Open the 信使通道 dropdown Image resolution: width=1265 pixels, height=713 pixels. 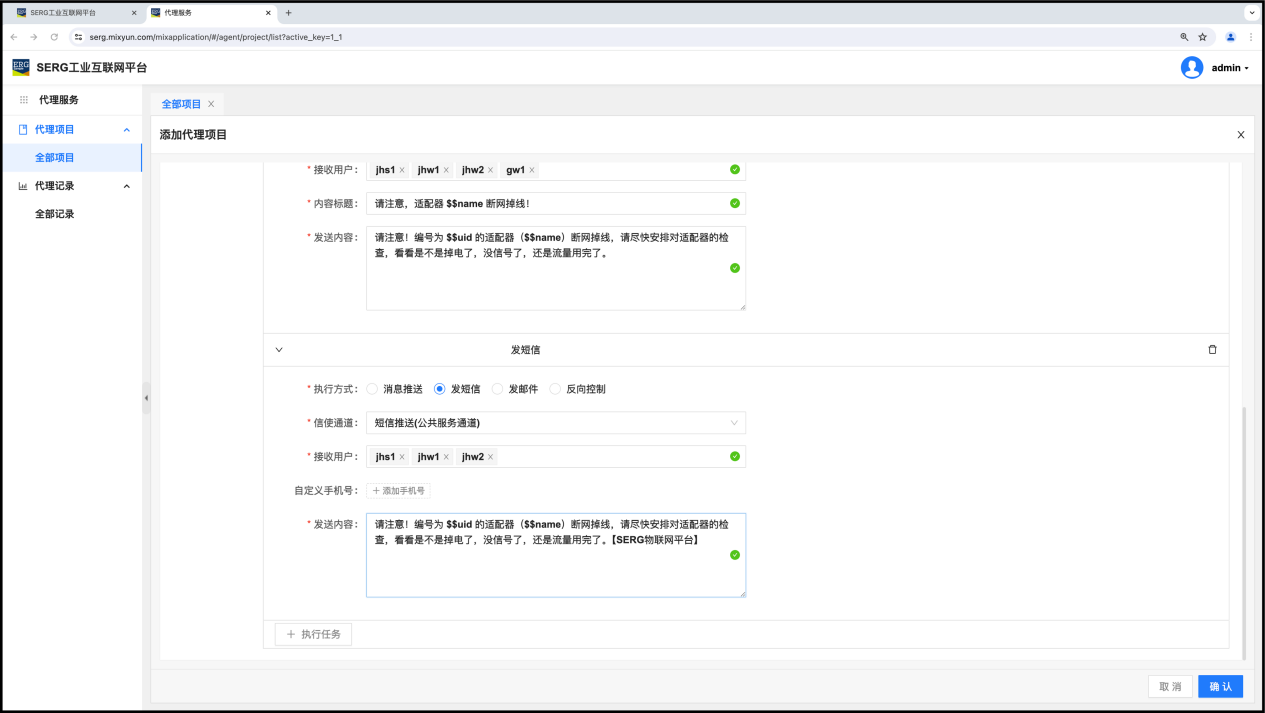[555, 423]
